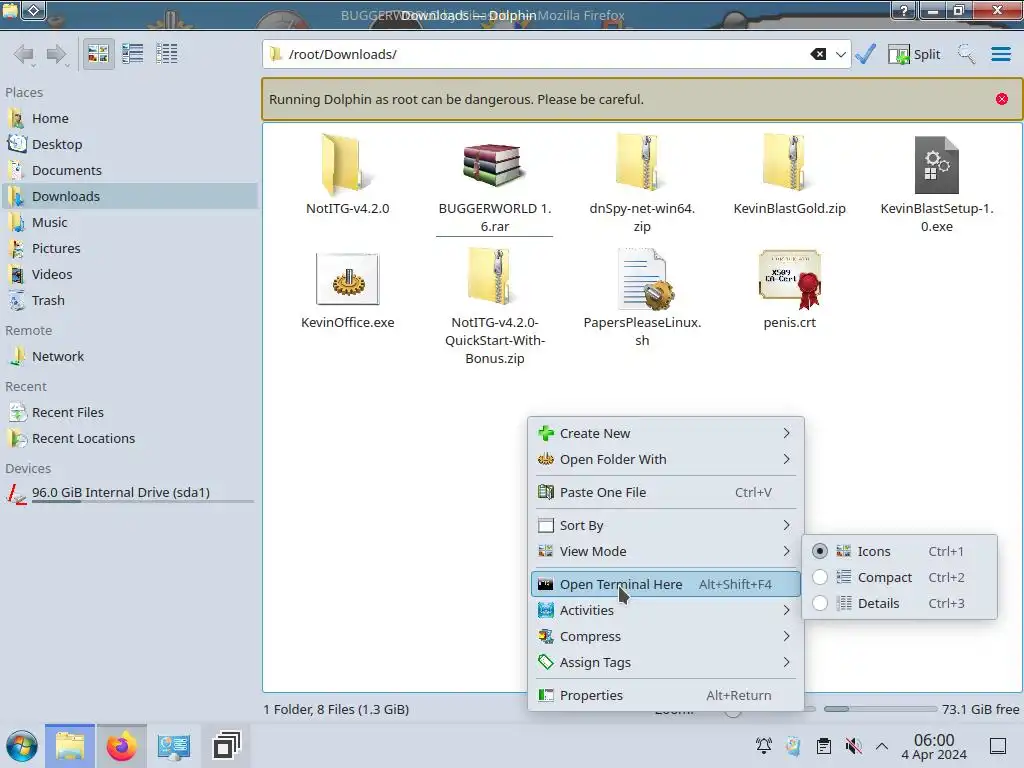This screenshot has height=768, width=1024.
Task: Open Pictures in Places panel
Action: 129,249
